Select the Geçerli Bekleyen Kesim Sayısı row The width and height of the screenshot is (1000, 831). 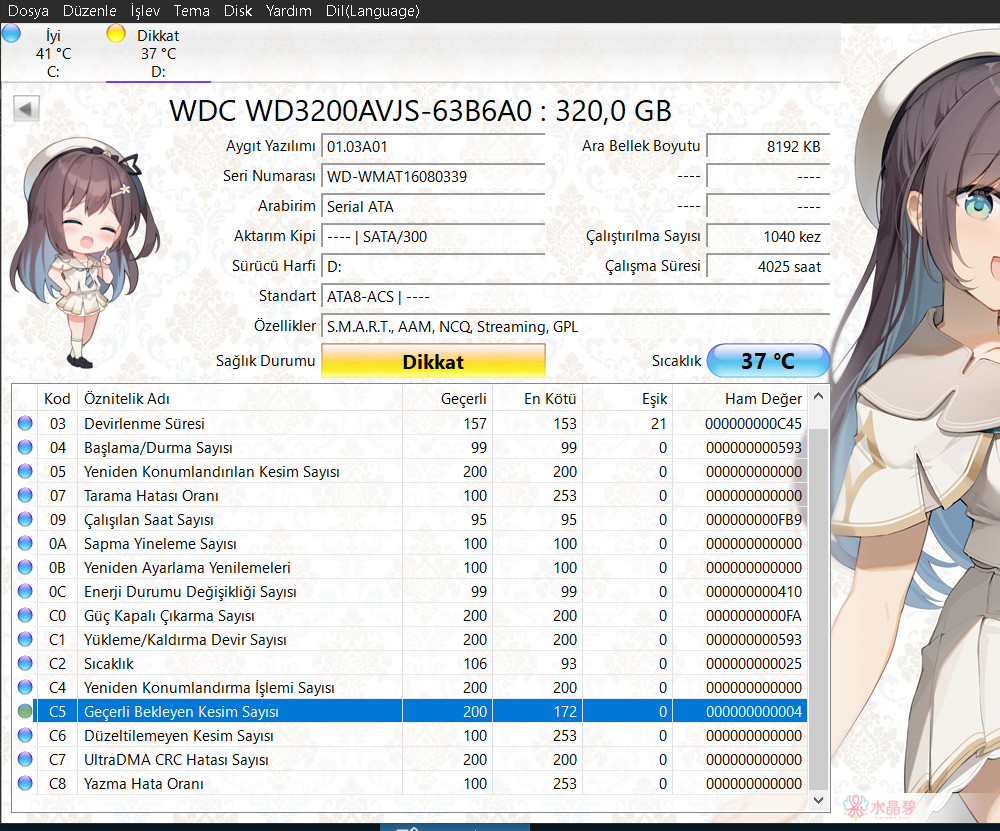(409, 711)
